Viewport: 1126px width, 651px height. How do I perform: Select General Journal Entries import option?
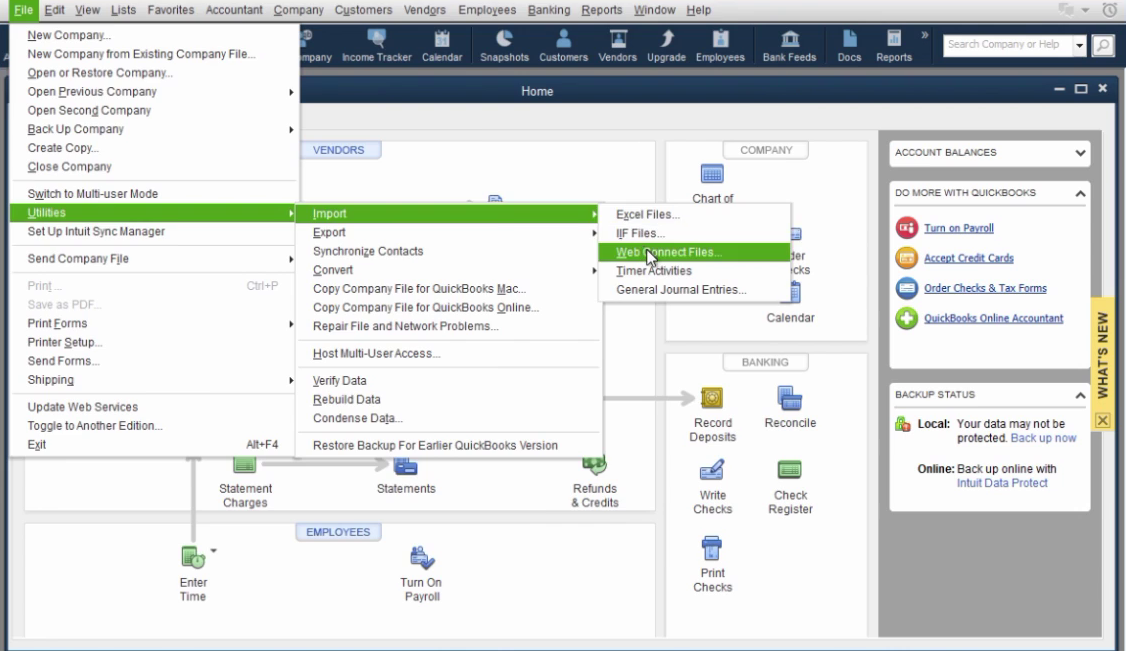[x=694, y=289]
